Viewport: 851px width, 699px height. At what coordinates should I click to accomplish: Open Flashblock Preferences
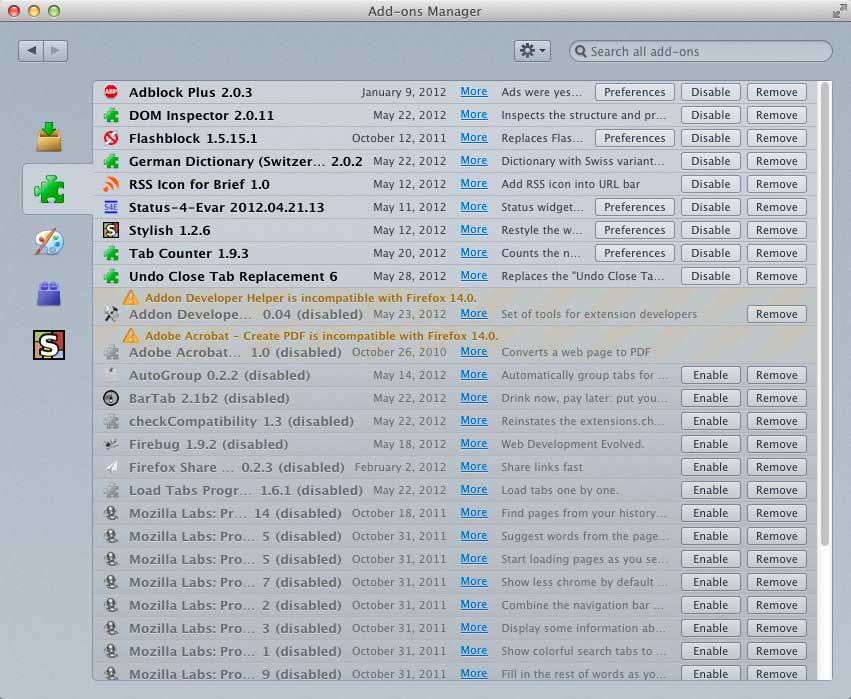[x=633, y=137]
